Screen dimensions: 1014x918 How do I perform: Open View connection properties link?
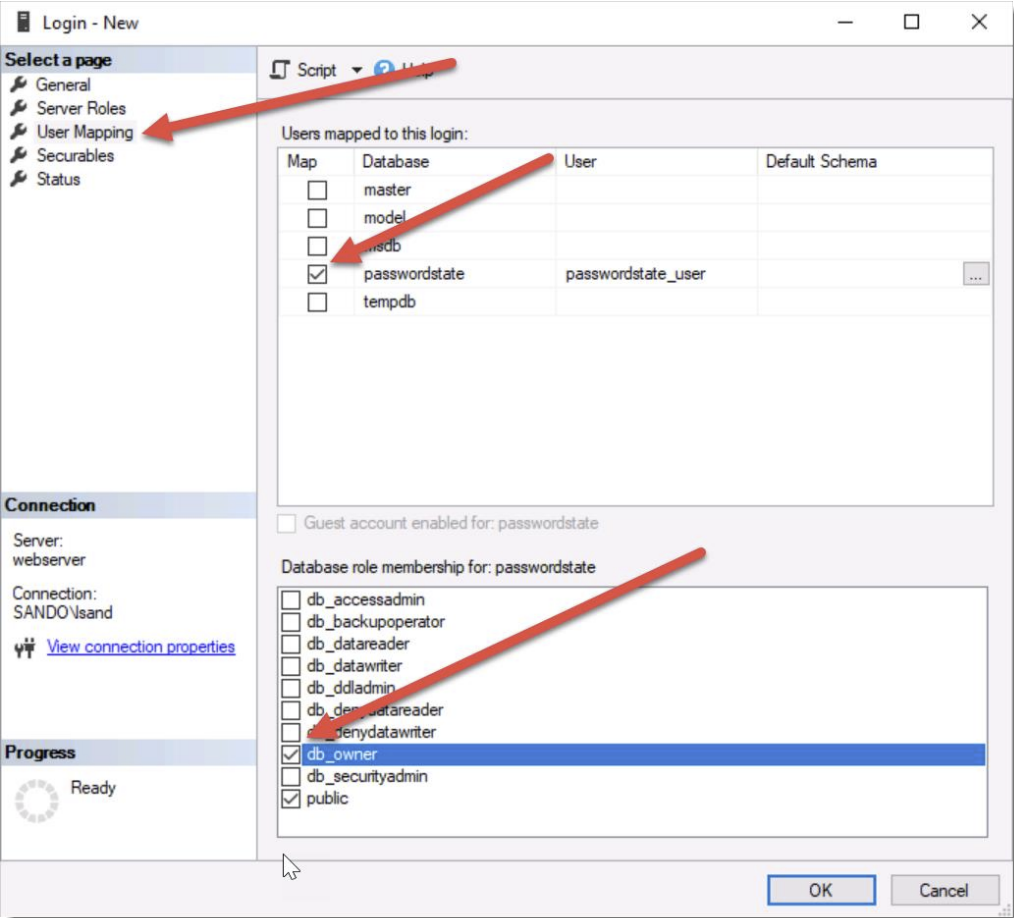pos(141,646)
